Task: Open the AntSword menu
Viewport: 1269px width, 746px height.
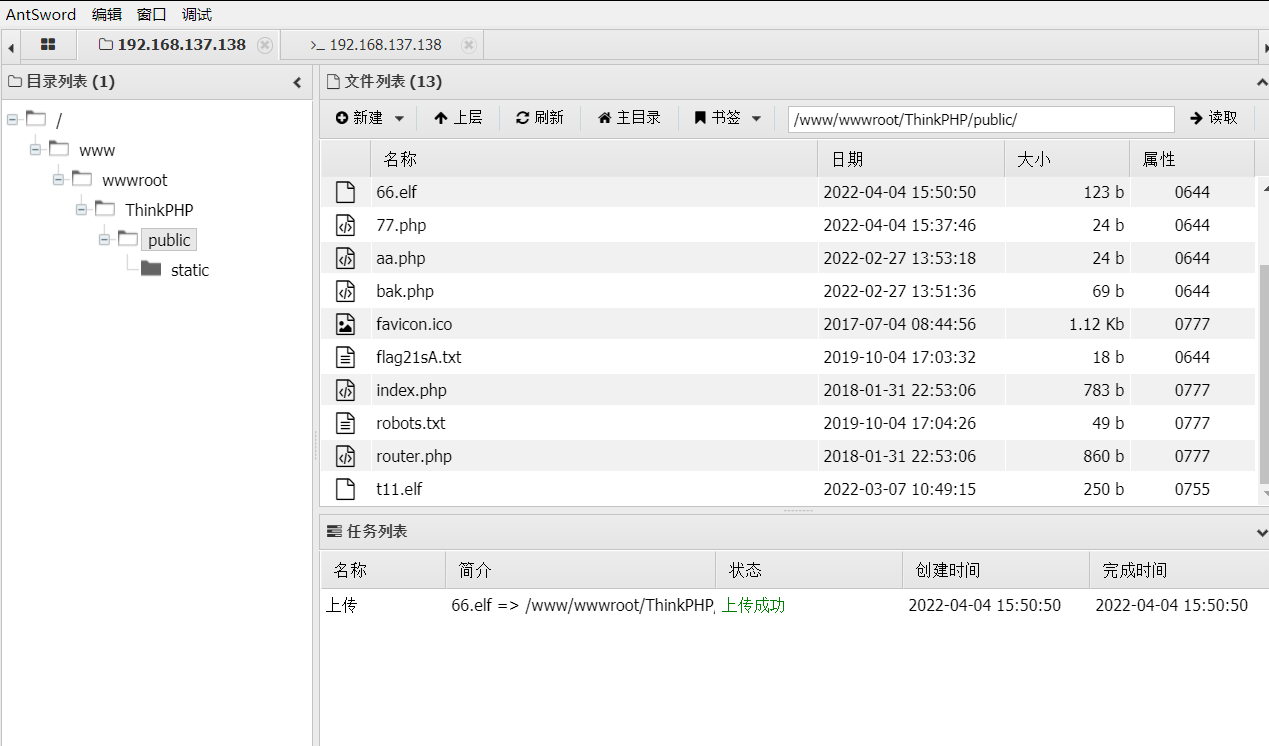Action: [41, 14]
